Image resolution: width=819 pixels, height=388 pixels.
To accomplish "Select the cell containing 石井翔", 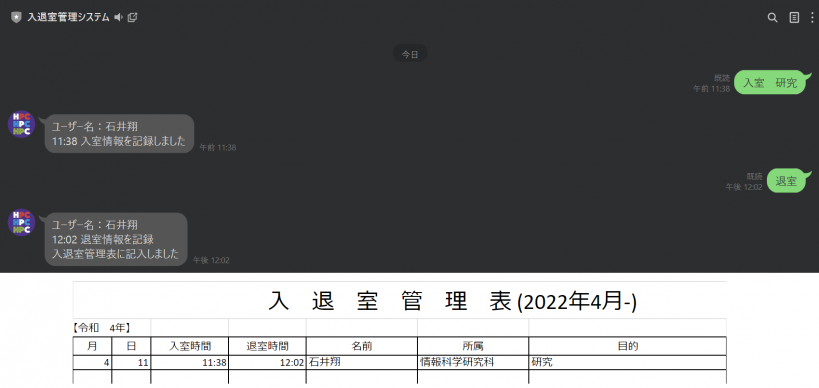I will click(x=362, y=362).
